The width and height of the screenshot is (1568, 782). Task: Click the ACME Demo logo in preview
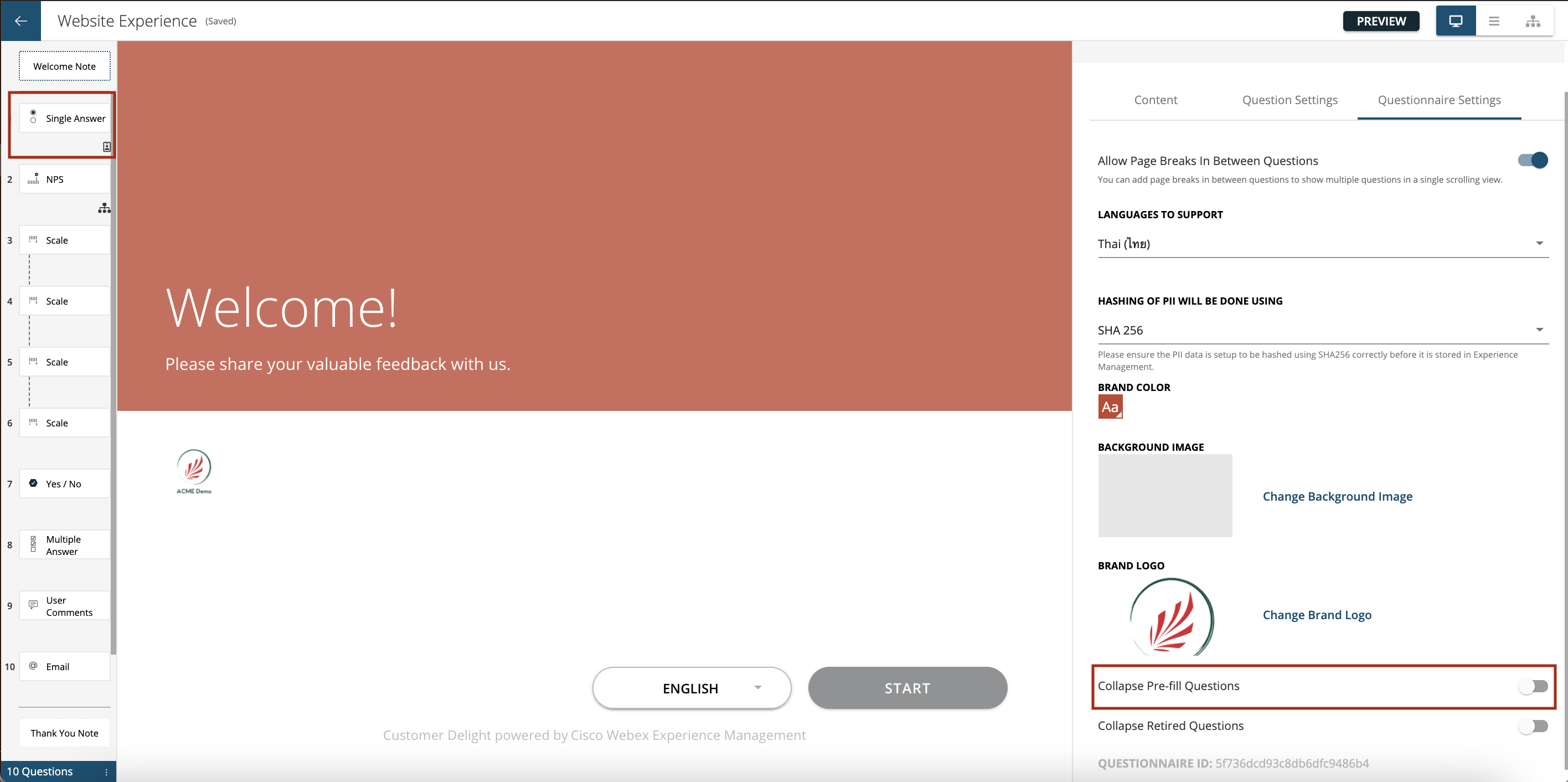click(x=194, y=471)
